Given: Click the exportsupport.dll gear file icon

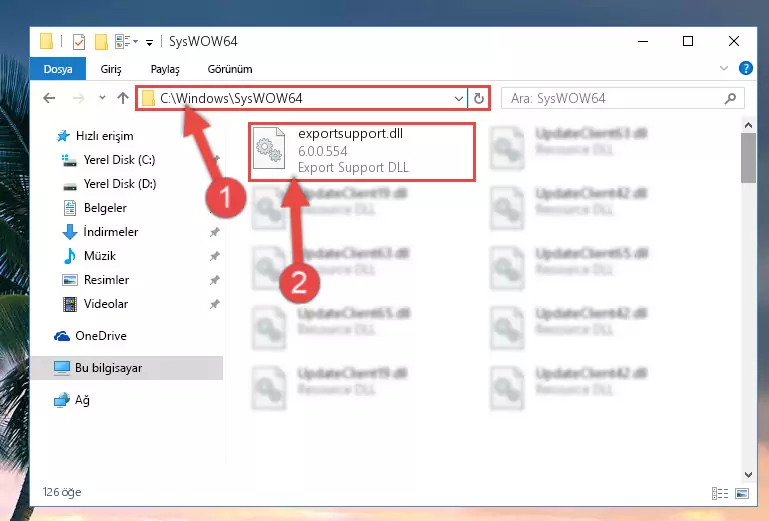Looking at the screenshot, I should click(x=269, y=148).
